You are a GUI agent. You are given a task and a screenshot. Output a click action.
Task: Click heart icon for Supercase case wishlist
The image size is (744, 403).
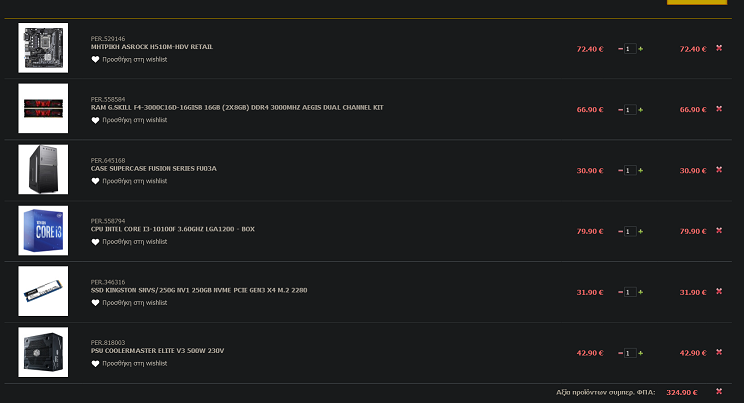95,181
